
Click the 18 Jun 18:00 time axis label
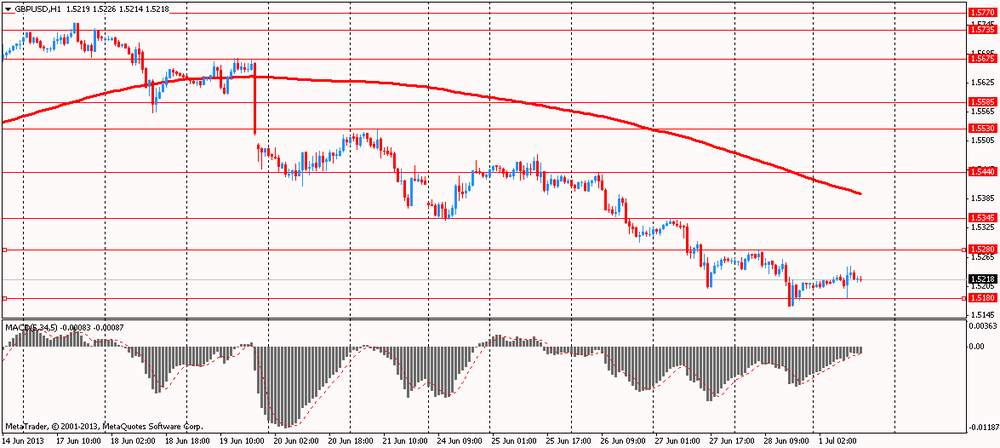[186, 440]
